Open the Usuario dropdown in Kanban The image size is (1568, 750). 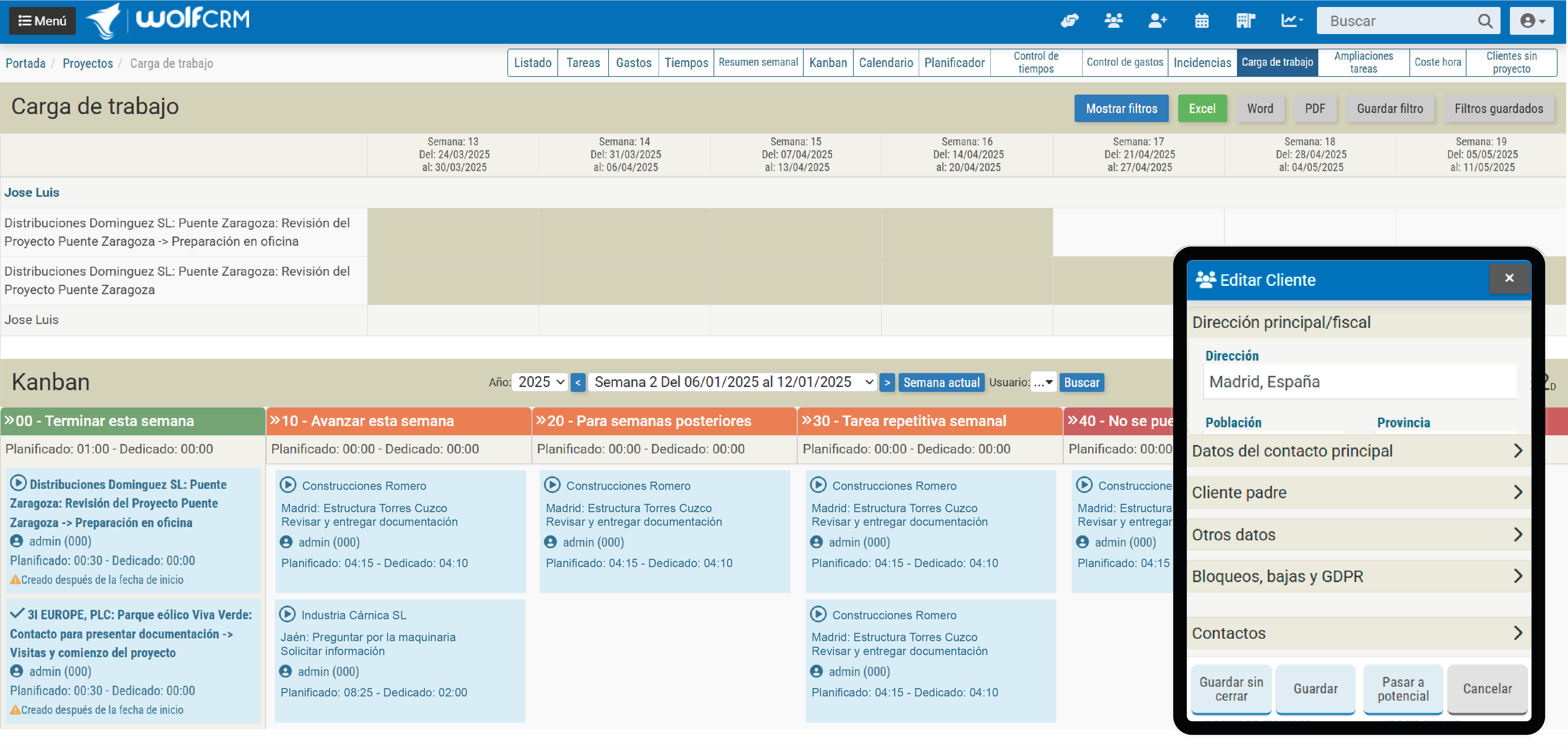(x=1043, y=382)
